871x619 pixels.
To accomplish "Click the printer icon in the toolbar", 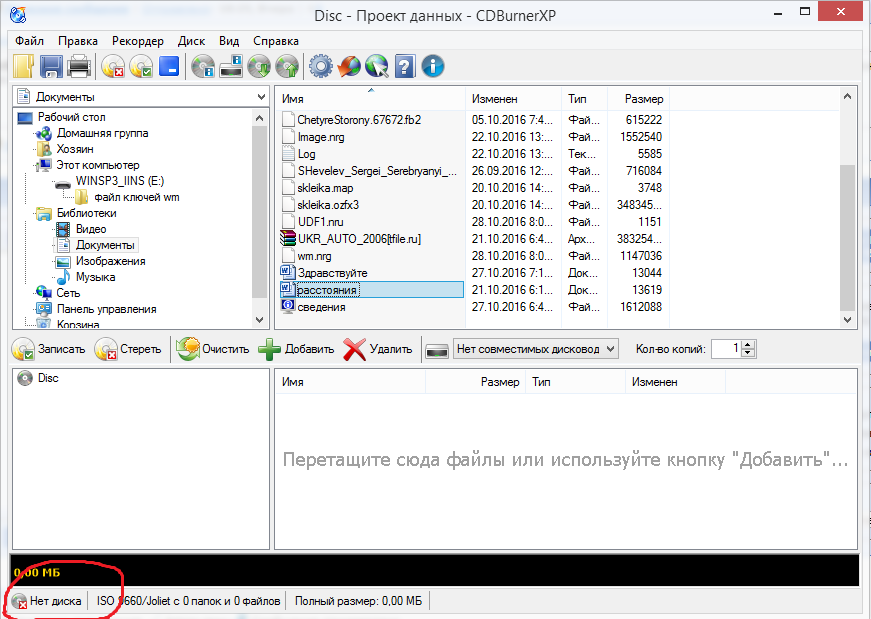I will point(79,67).
